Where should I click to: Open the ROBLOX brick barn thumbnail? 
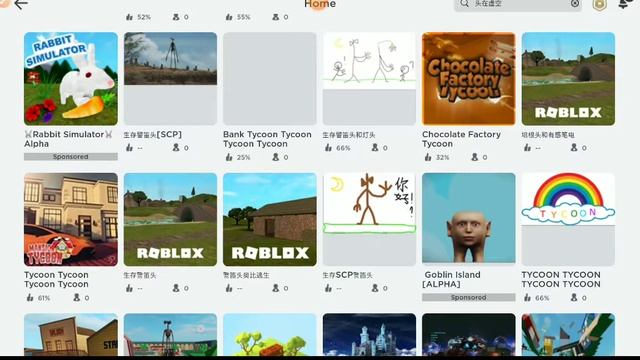point(269,219)
